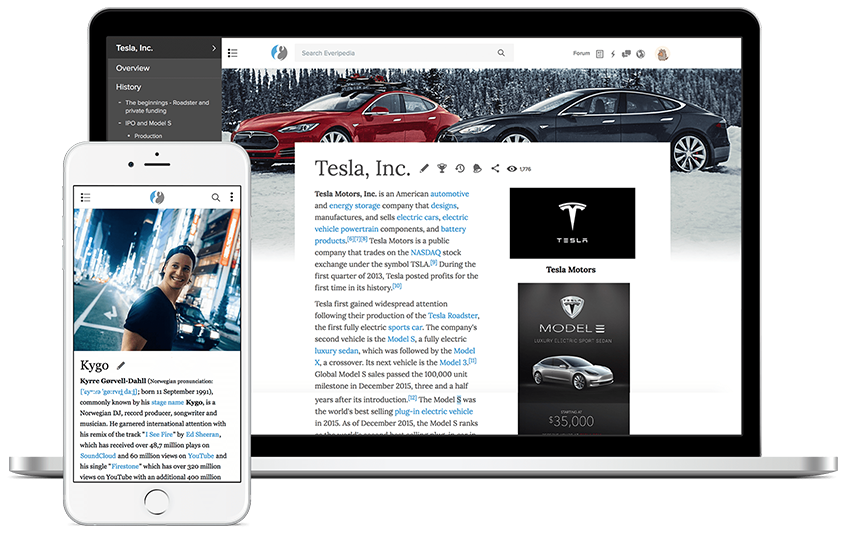Click the lightning bolt icon in header
846x539 pixels.
pos(613,53)
